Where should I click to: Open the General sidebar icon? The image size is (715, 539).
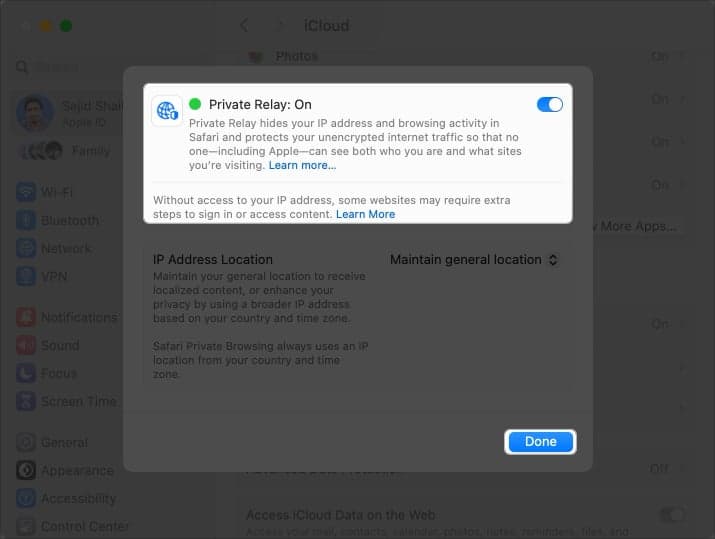(x=26, y=442)
